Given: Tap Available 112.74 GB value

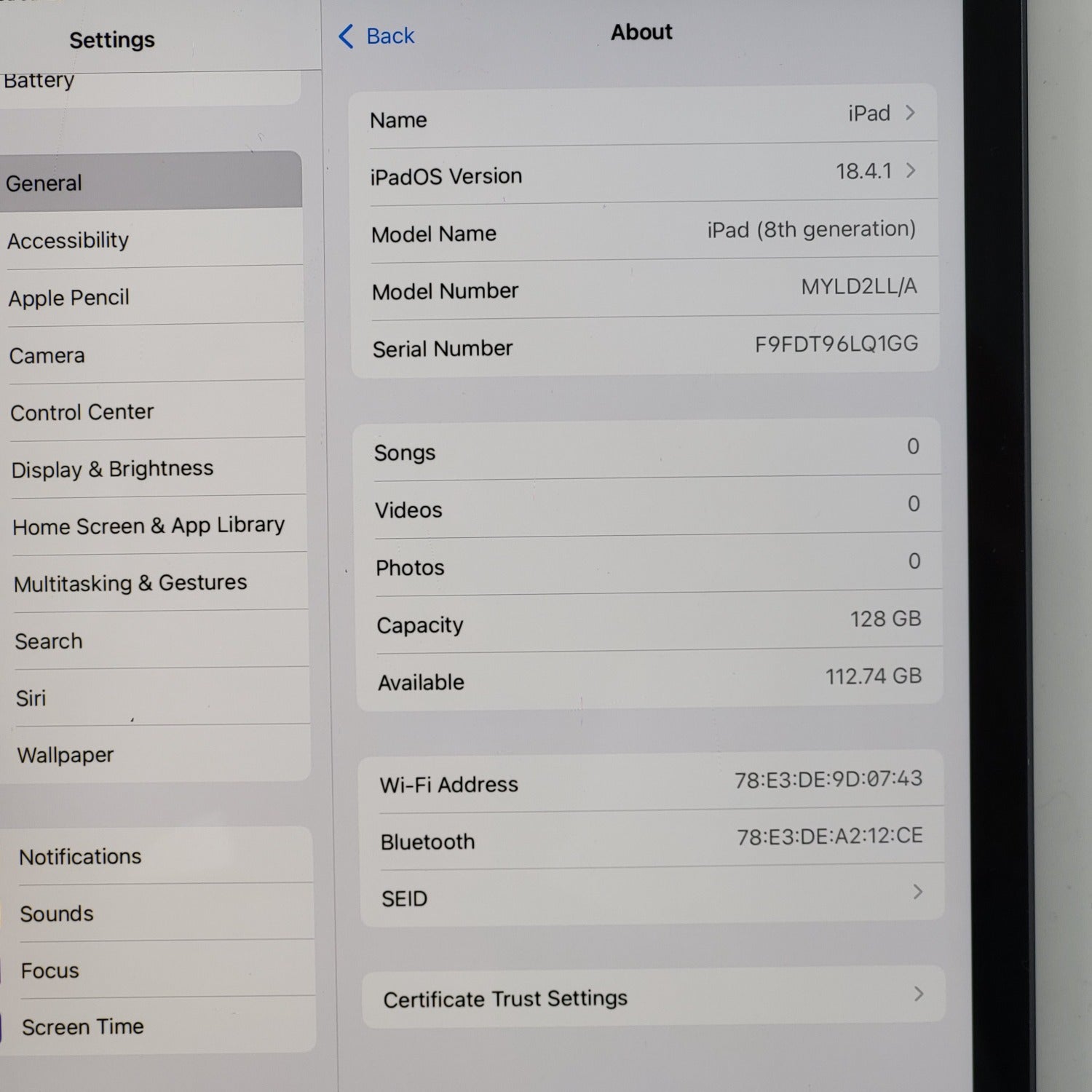Looking at the screenshot, I should (874, 676).
